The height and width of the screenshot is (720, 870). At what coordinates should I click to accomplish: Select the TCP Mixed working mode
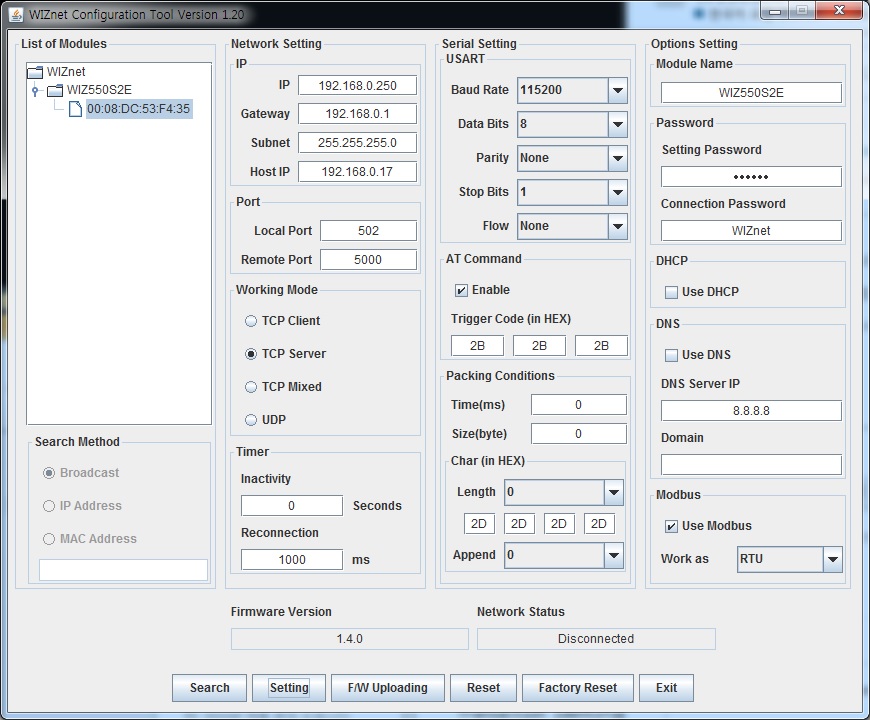[x=251, y=387]
